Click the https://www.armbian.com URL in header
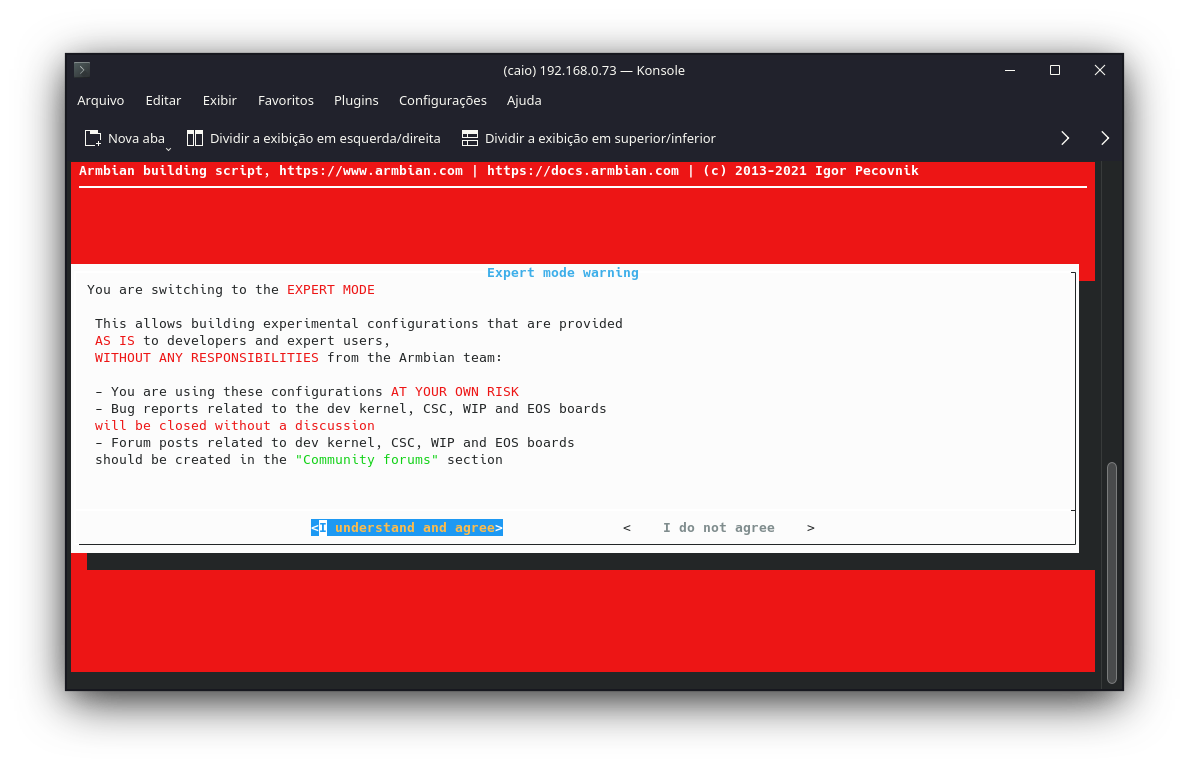The image size is (1189, 768). 371,171
